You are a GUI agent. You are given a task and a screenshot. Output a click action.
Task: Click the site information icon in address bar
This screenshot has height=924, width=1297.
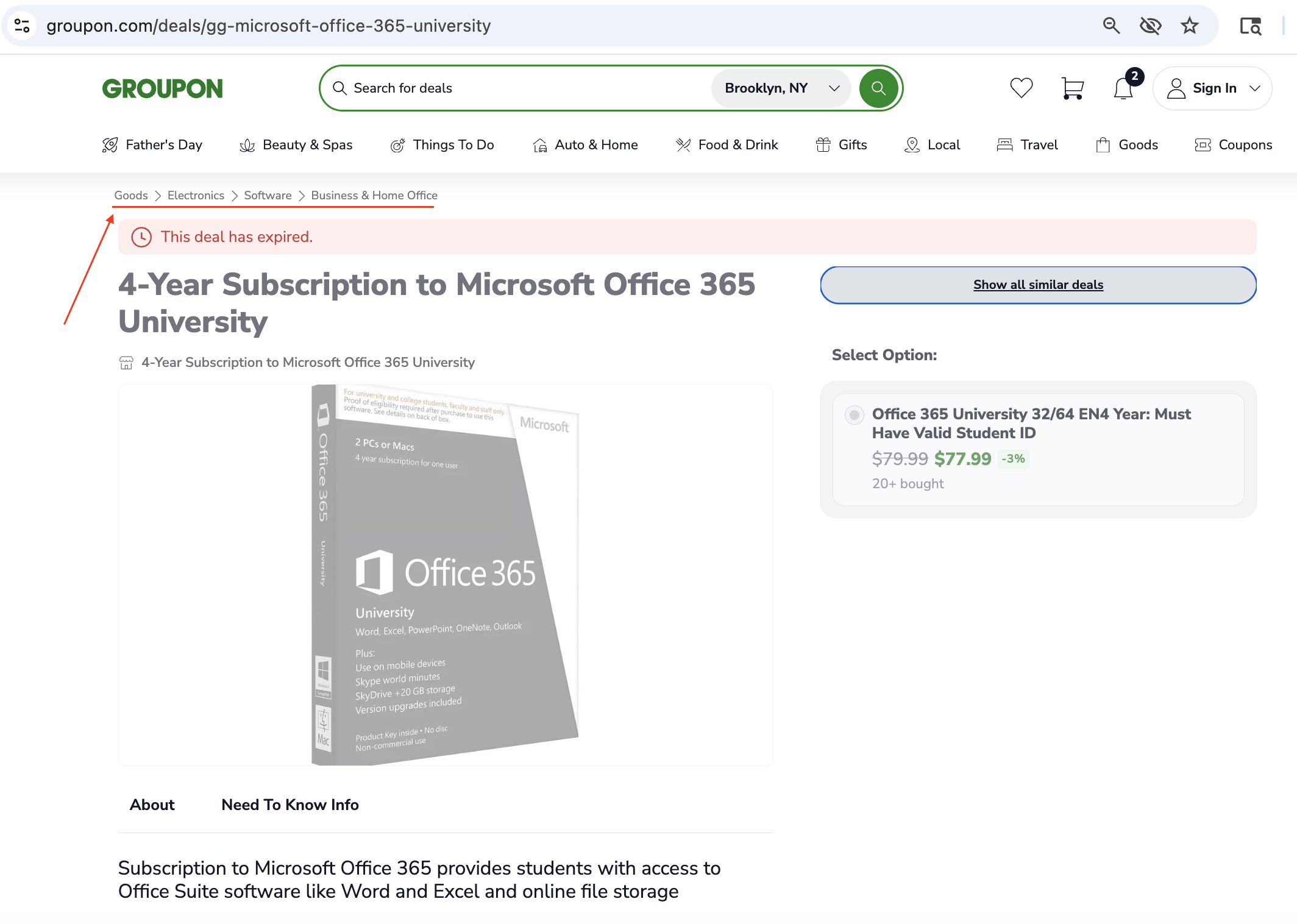[23, 26]
